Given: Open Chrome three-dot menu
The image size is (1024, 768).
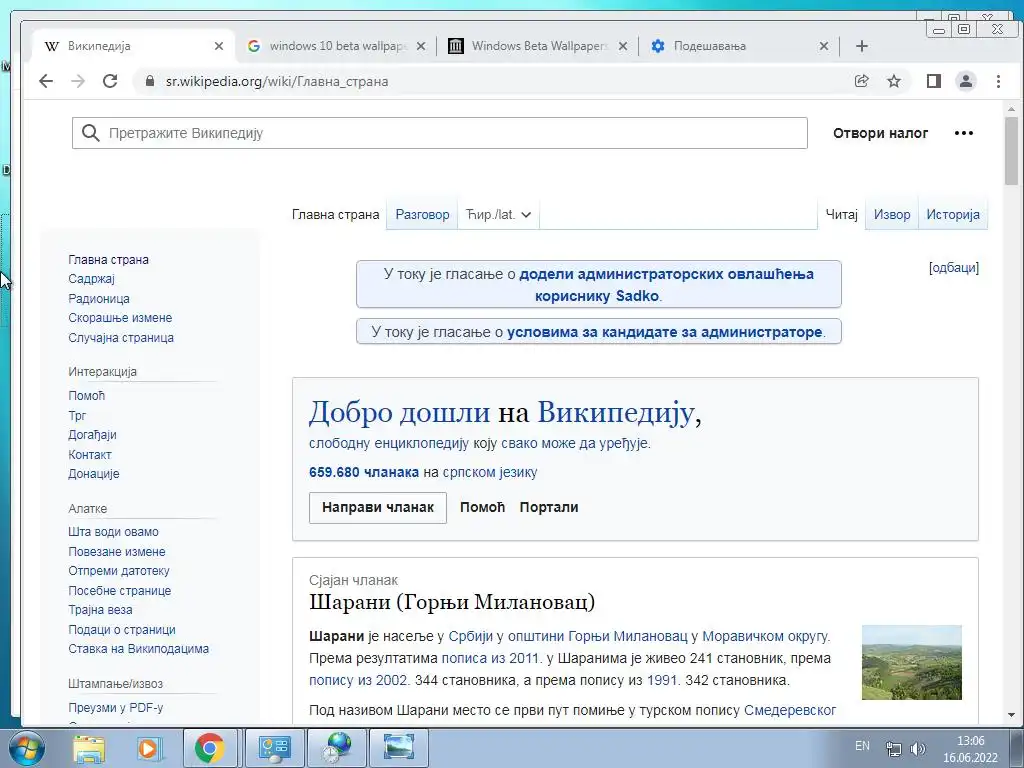Looking at the screenshot, I should [998, 81].
